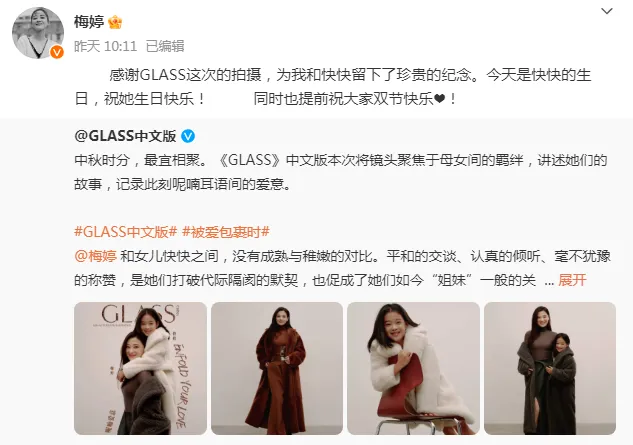Click the @梅婷 mention in reposted text

coord(95,256)
